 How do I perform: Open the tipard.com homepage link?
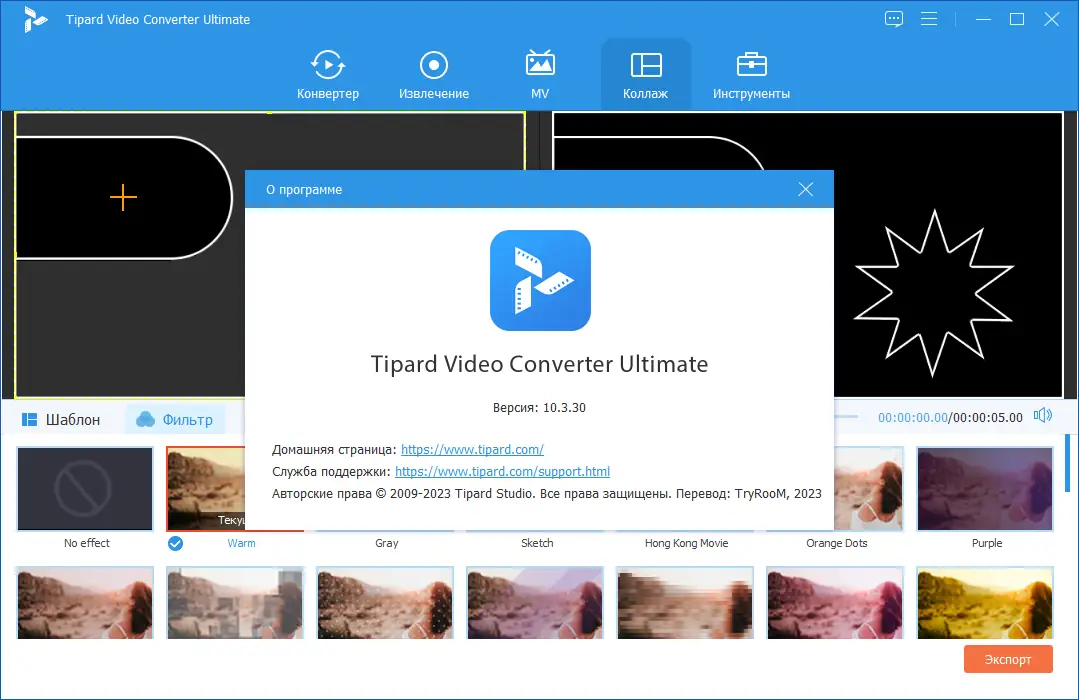click(x=472, y=449)
